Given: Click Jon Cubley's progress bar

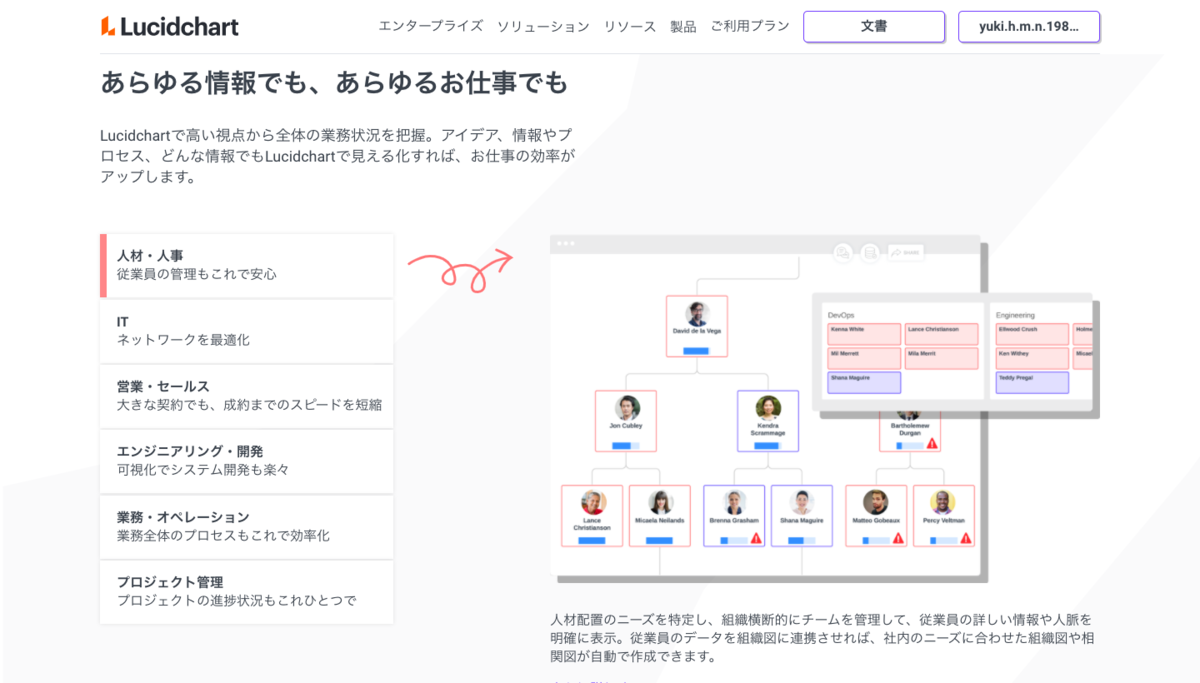Looking at the screenshot, I should click(626, 446).
